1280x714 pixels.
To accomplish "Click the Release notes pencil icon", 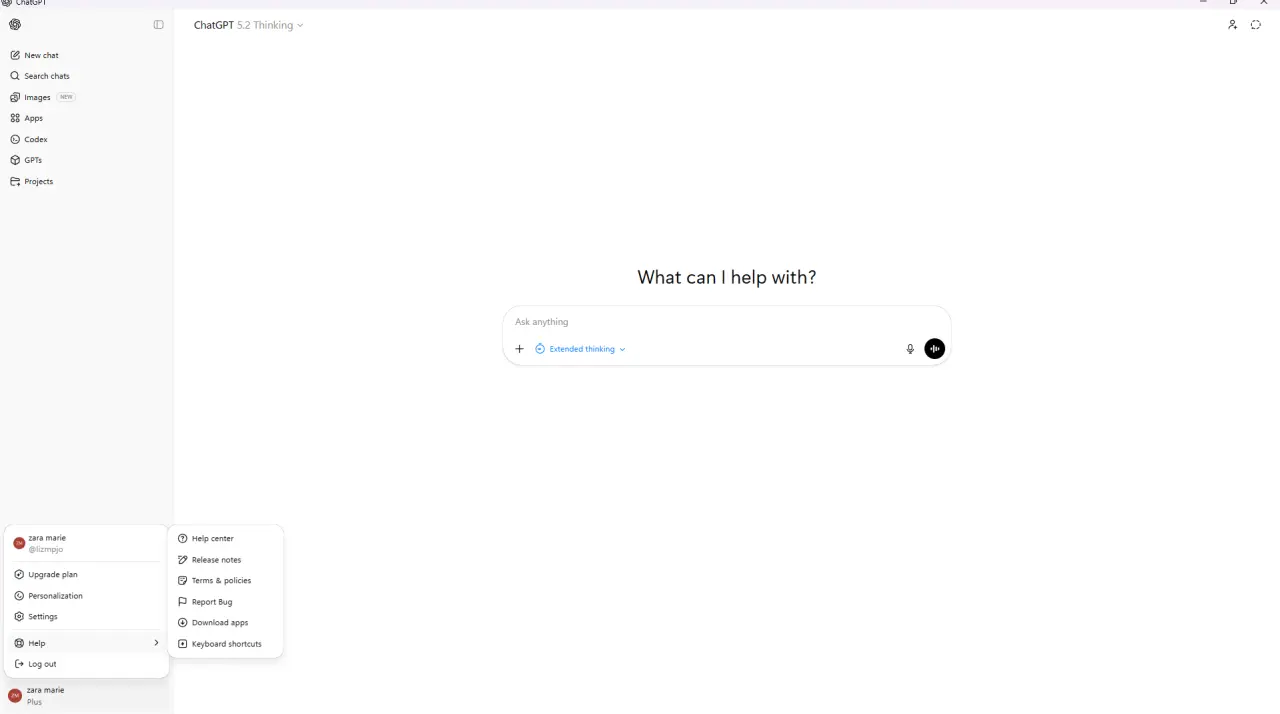I will click(x=182, y=560).
